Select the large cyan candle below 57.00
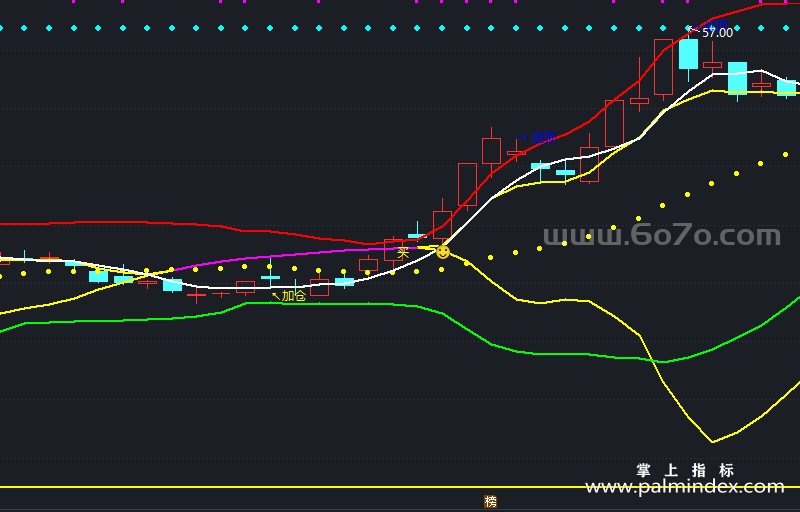Screen dimensions: 800x512 coord(688,54)
